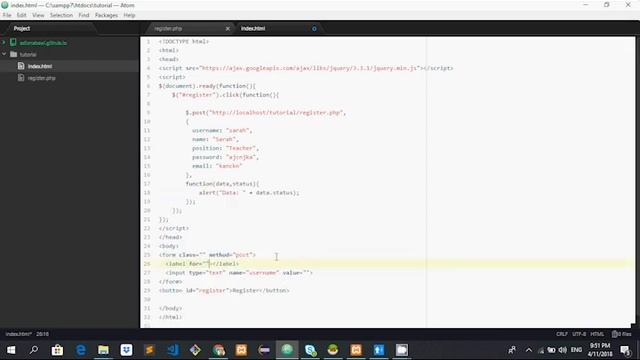Change the HTML grammar selector
This screenshot has width=640, height=360.
pos(597,334)
